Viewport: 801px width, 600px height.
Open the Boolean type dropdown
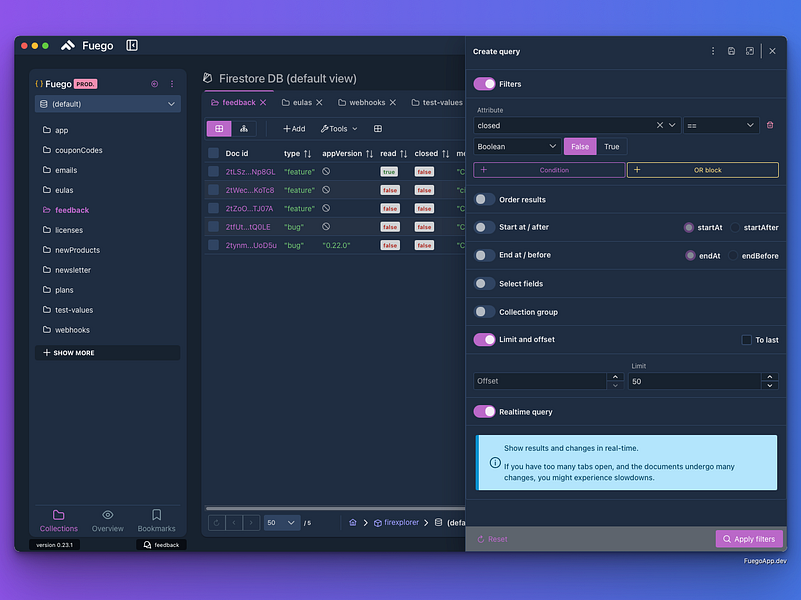tap(517, 147)
